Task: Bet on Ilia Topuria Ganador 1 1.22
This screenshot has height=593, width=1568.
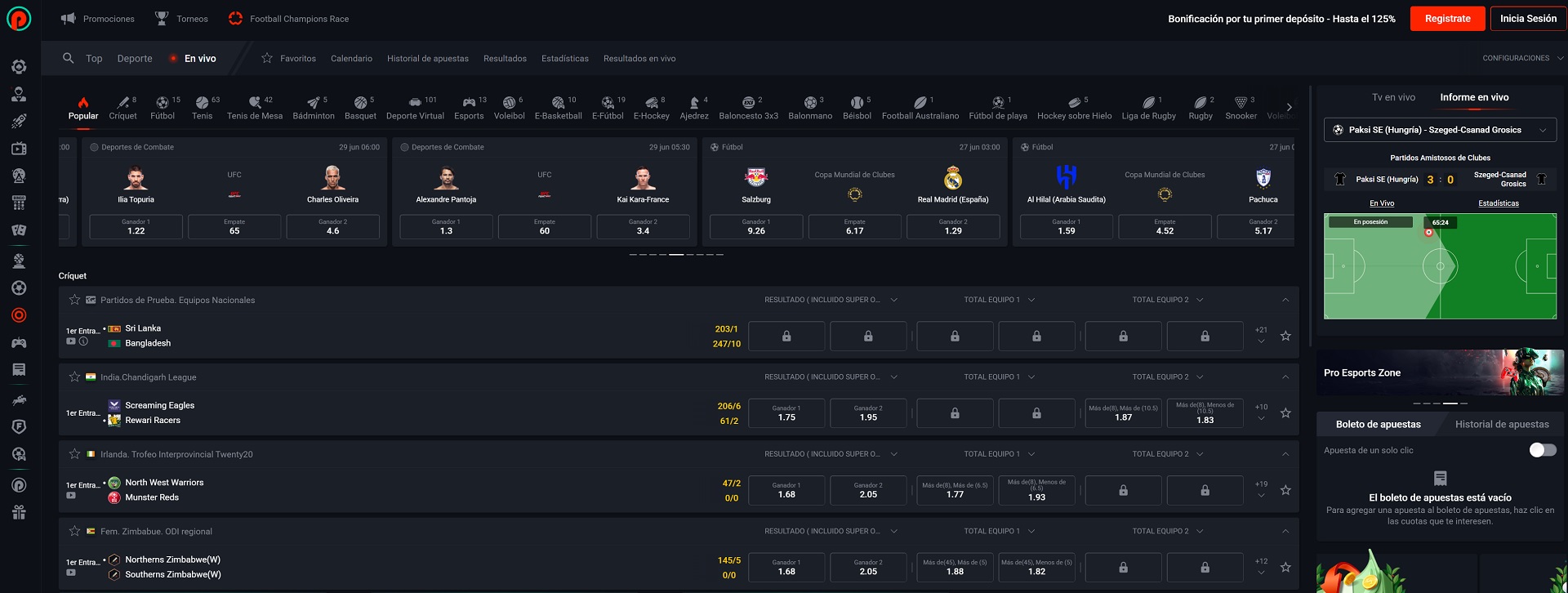Action: [136, 226]
